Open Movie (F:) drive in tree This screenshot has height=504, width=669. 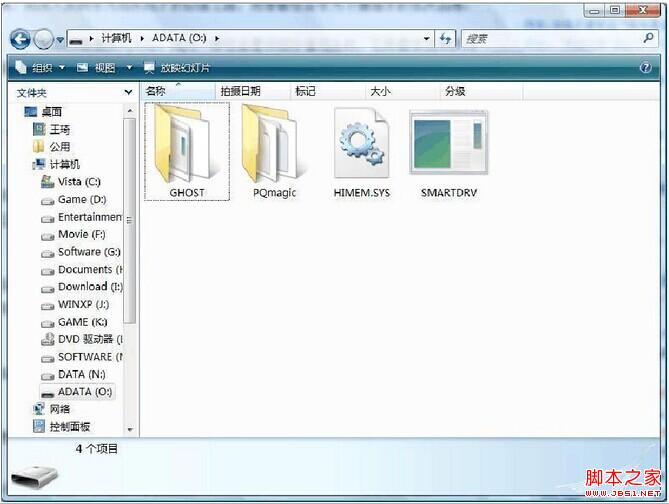pos(81,234)
